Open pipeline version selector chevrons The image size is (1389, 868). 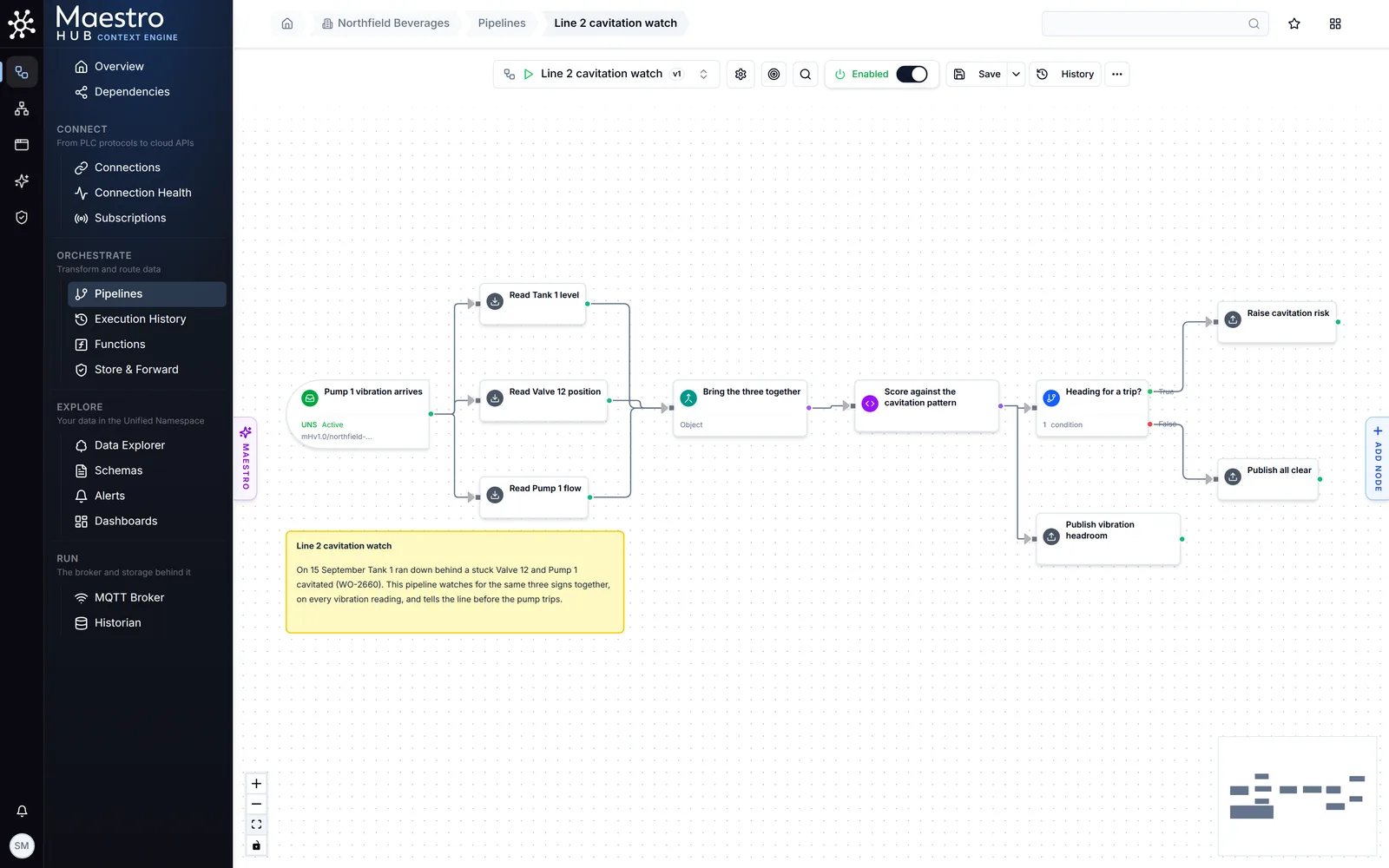(703, 75)
